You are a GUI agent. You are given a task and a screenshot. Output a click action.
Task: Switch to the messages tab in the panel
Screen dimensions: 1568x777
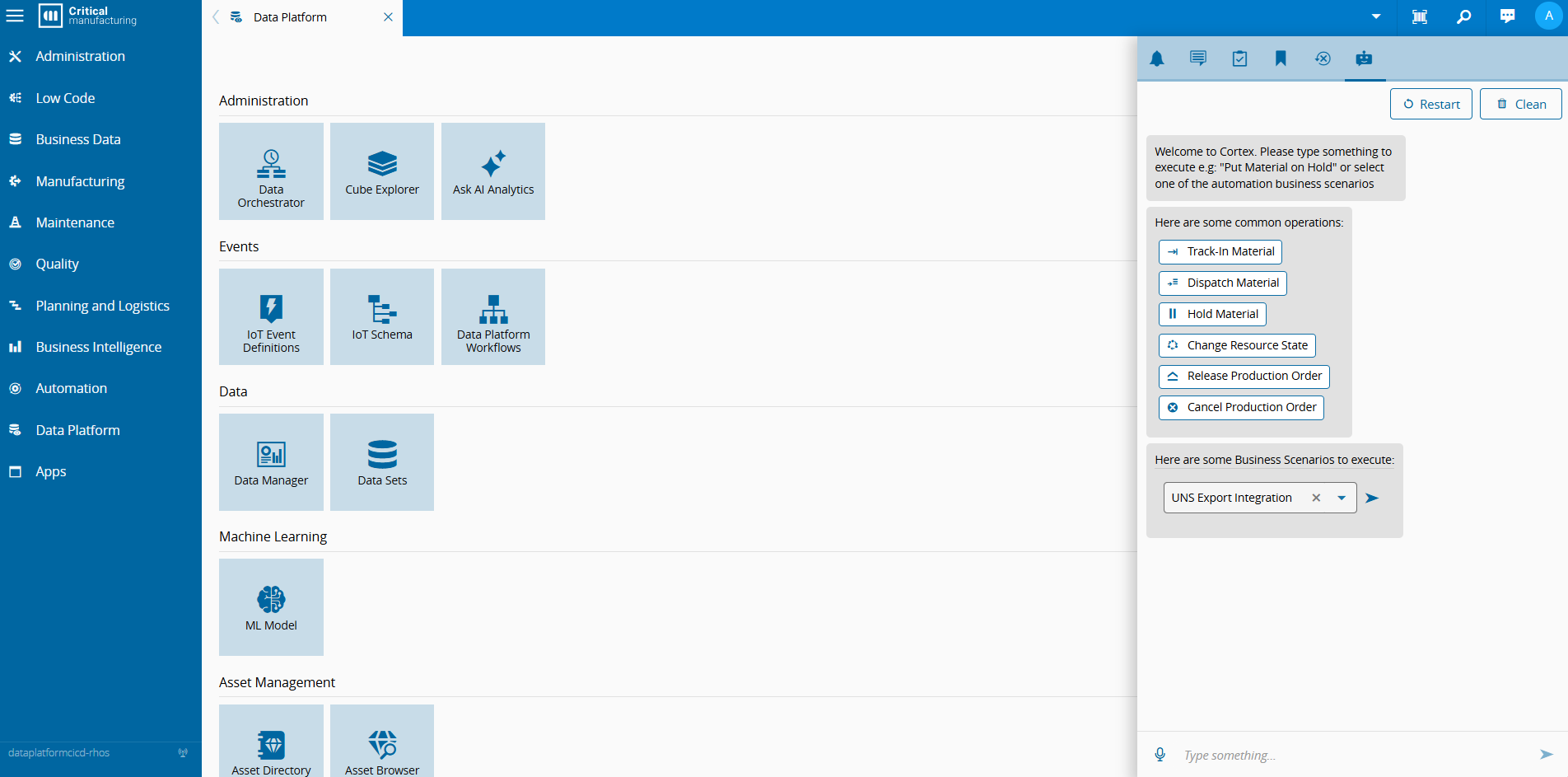pyautogui.click(x=1198, y=59)
